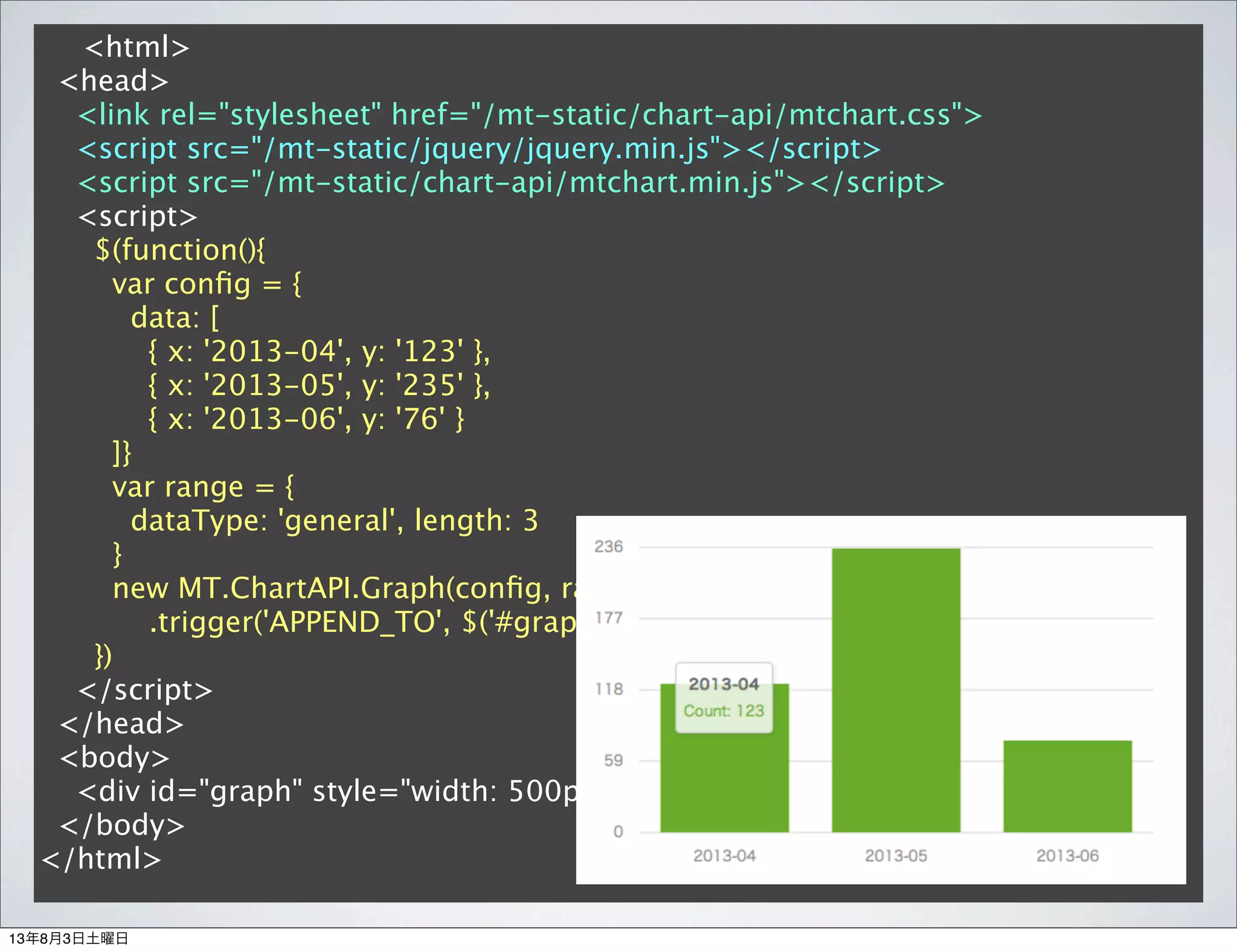Viewport: 1237px width, 952px height.
Task: Click the opening <html> tag line
Action: click(x=137, y=47)
